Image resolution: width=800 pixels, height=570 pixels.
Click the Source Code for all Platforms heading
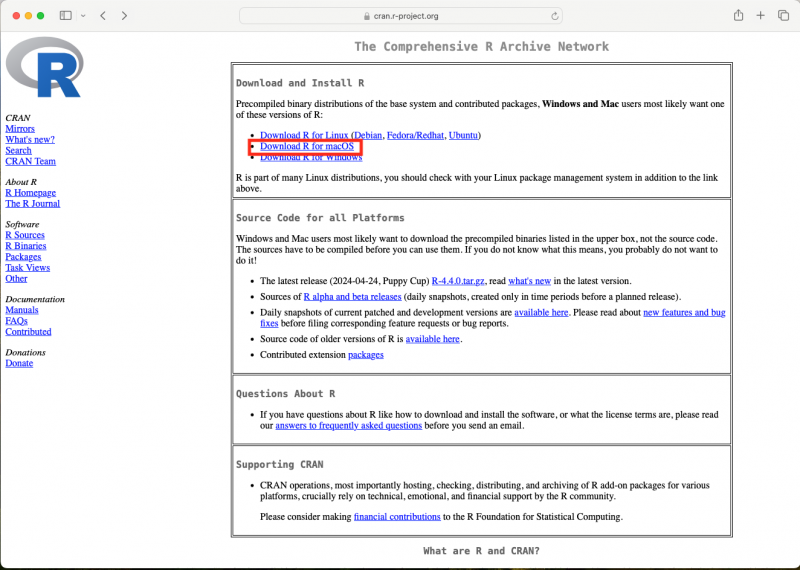pyautogui.click(x=320, y=218)
